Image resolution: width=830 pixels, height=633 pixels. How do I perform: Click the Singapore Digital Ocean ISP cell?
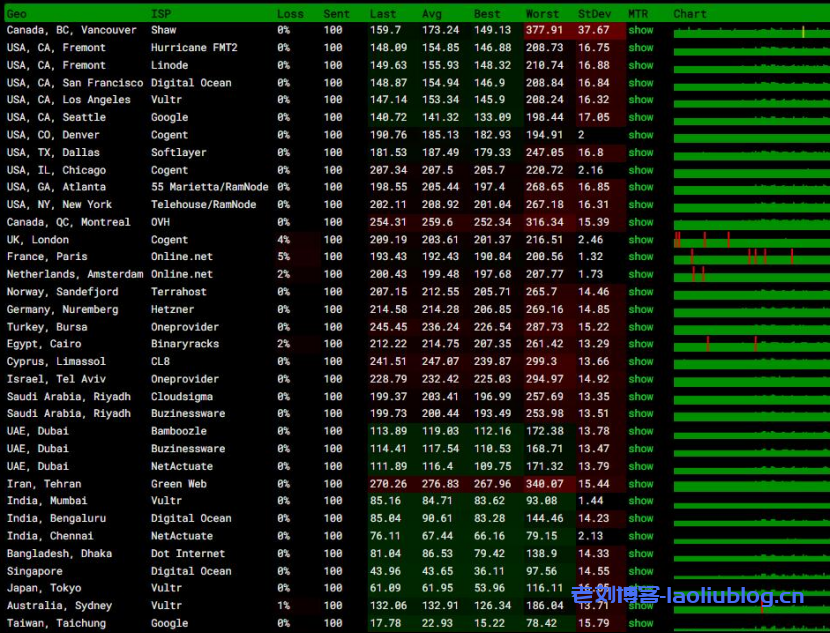[191, 571]
